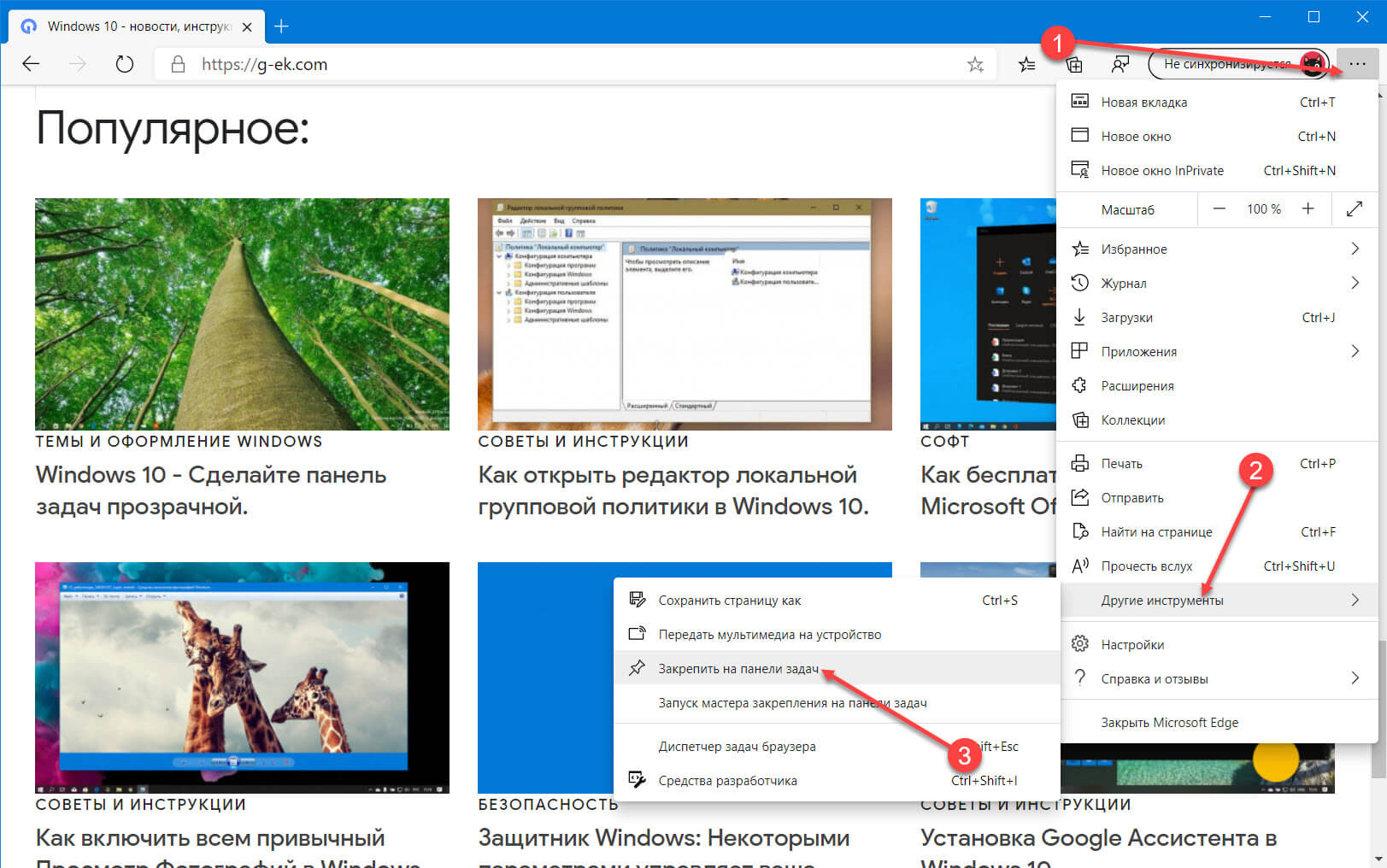The height and width of the screenshot is (868, 1387).
Task: Click category 'ТЕМЫ И ОФОРМЛЕНИЕ WINDOWS'
Action: coord(179,442)
